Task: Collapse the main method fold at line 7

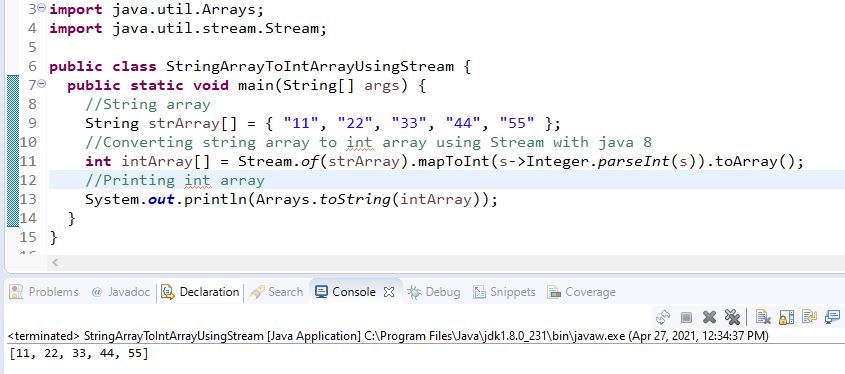Action: pyautogui.click(x=42, y=84)
